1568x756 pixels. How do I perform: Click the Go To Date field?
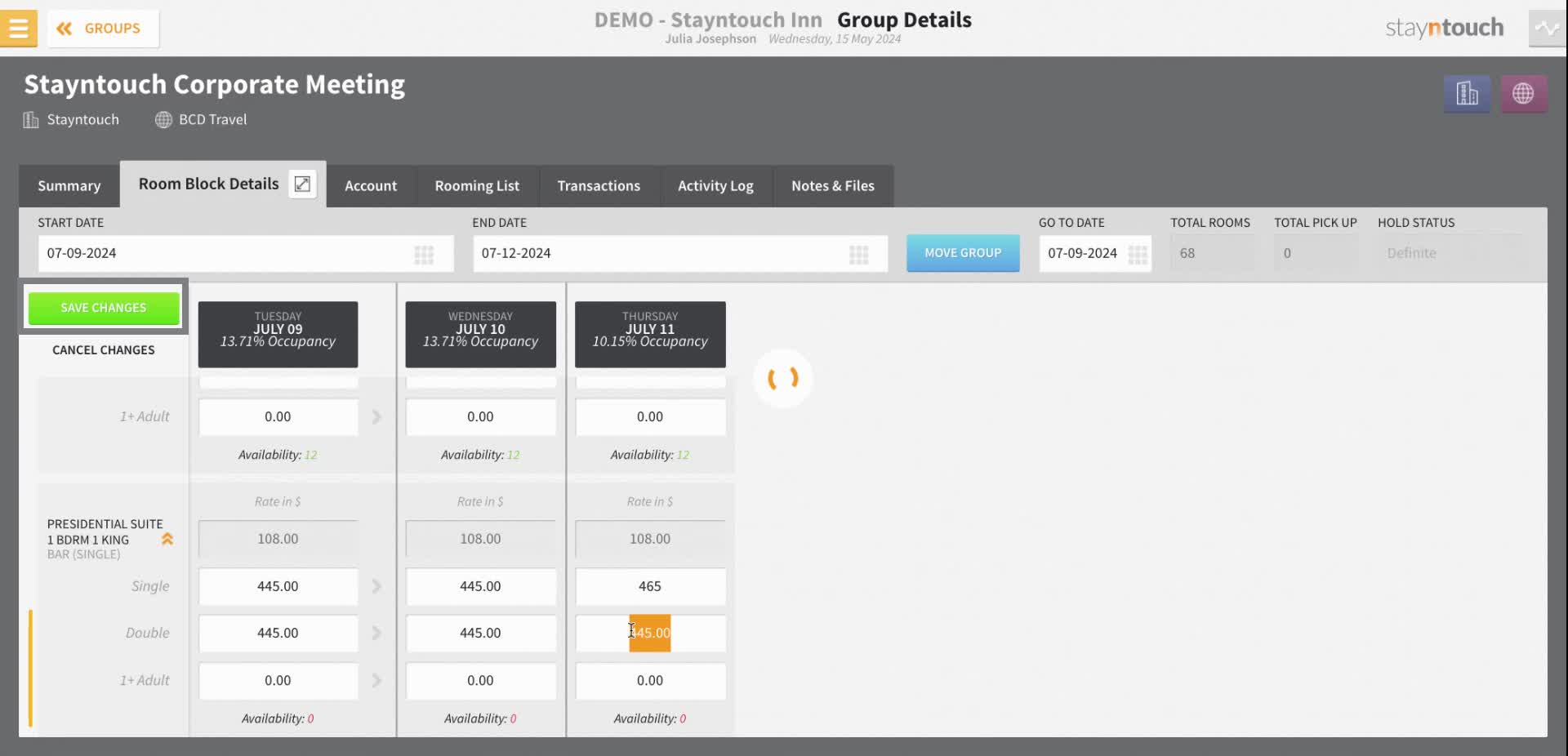(x=1095, y=254)
